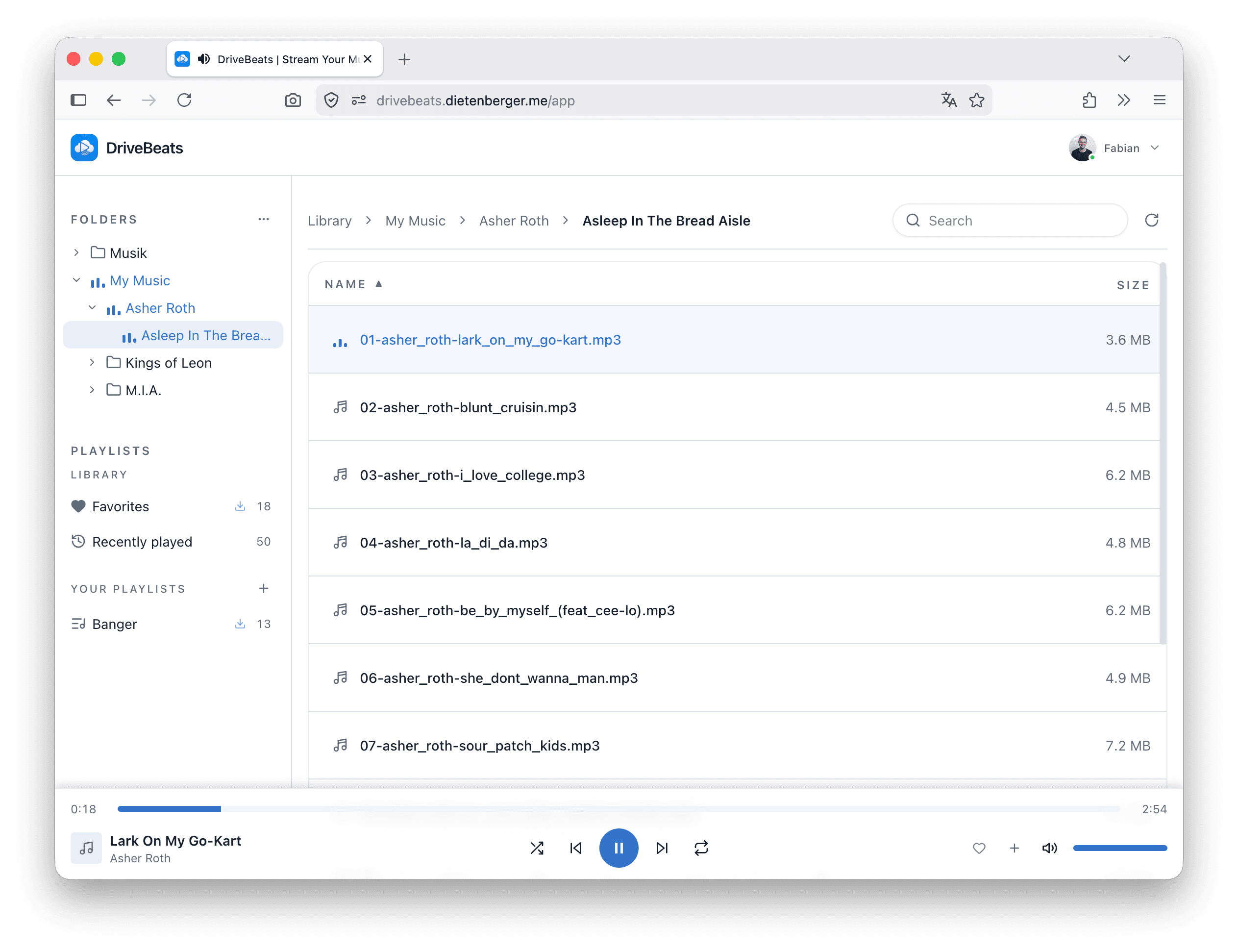Focus the Search field

1010,221
